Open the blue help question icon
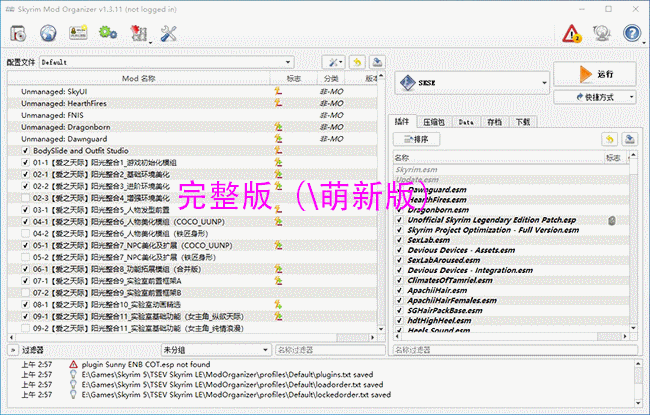 coord(632,33)
